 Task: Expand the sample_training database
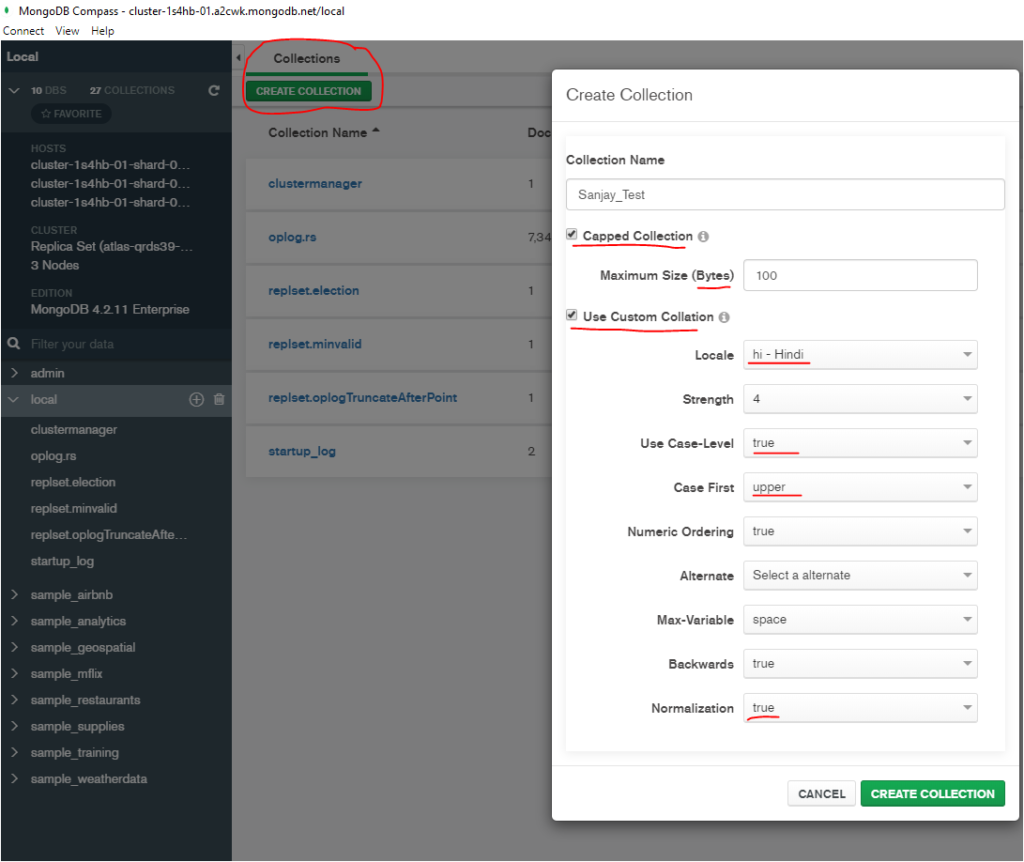14,752
